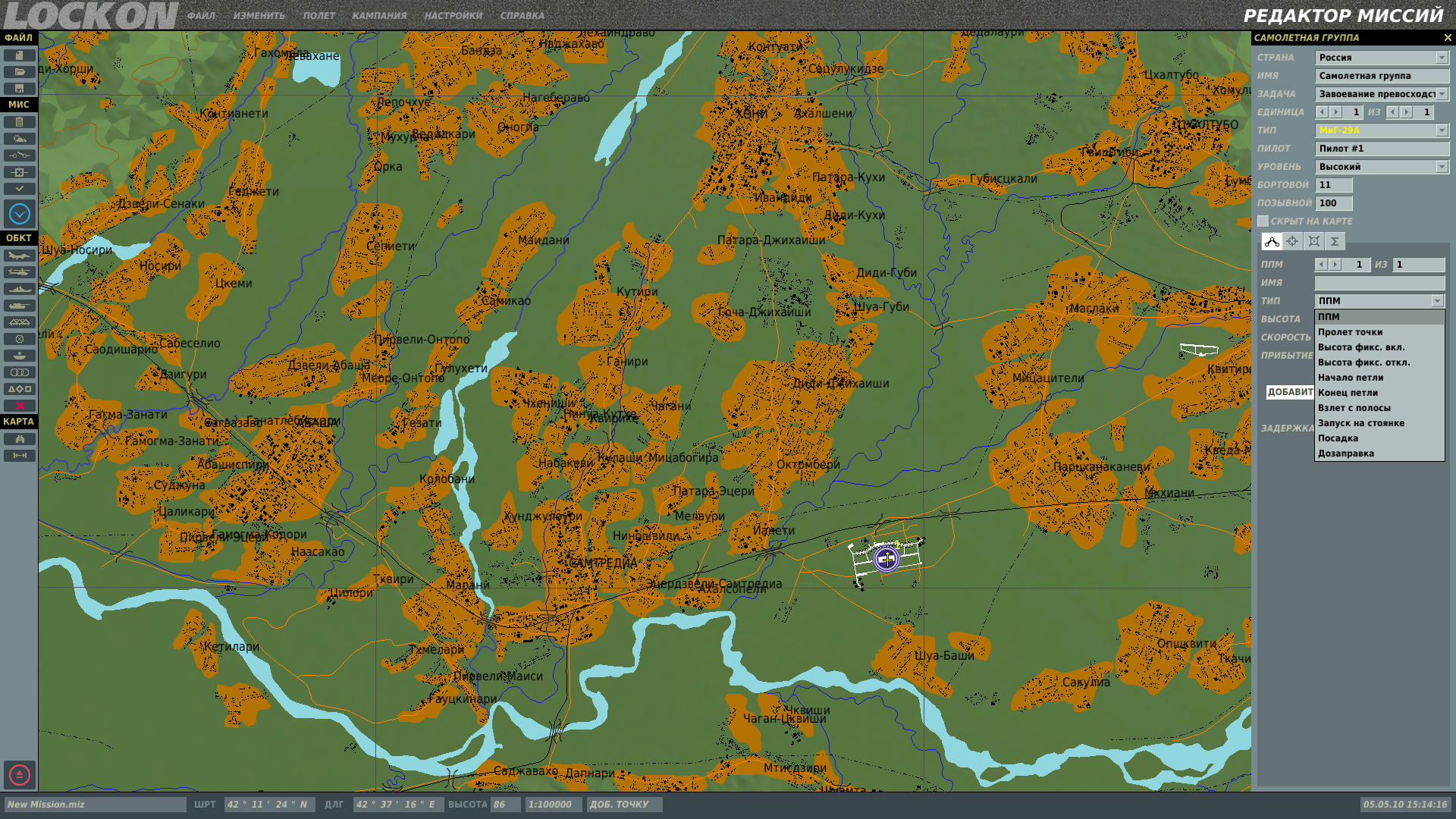This screenshot has height=819, width=1456.
Task: Tick the СКРЫТ НА КАРТЕ checkbox
Action: 1263,221
